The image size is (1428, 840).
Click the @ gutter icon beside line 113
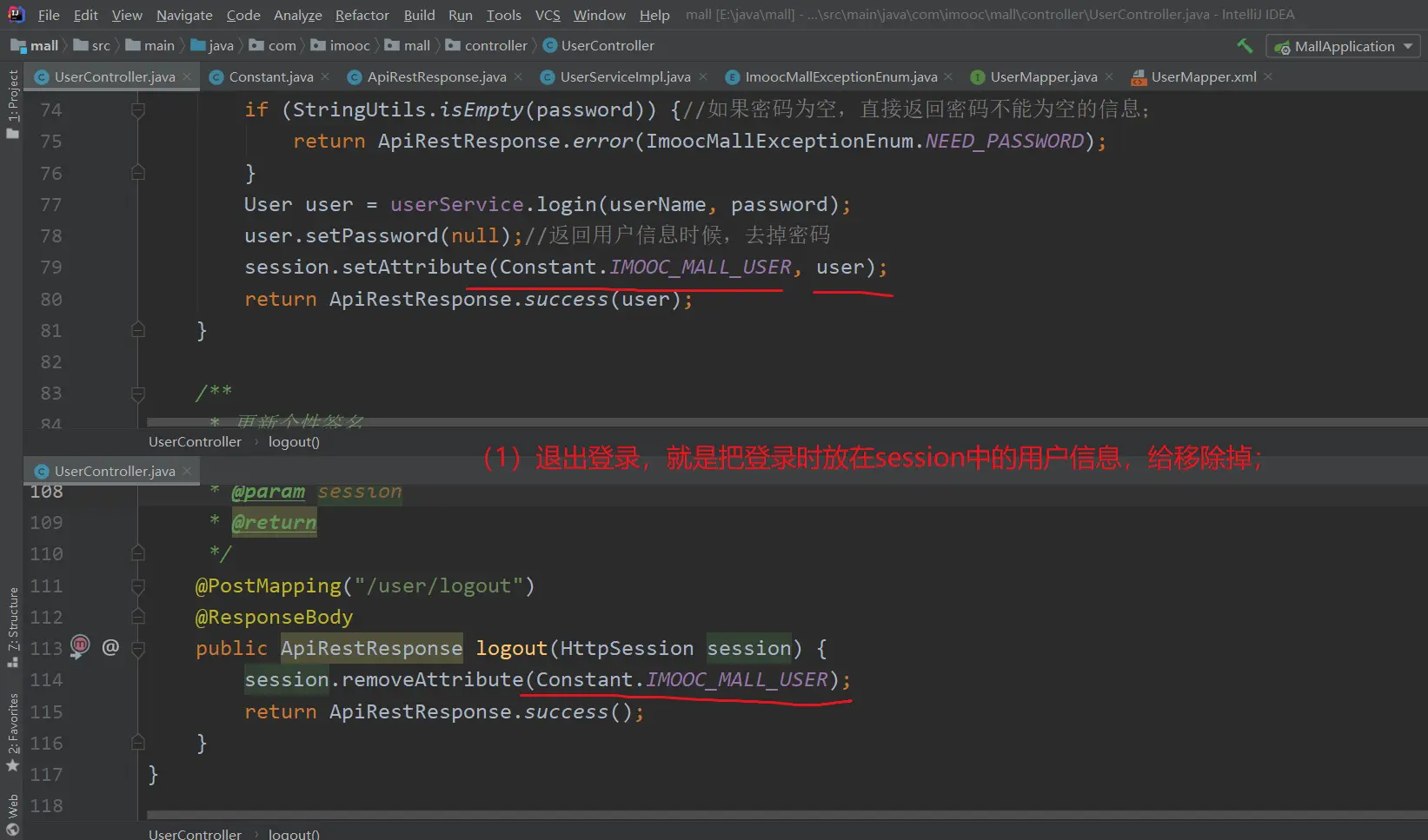click(110, 647)
